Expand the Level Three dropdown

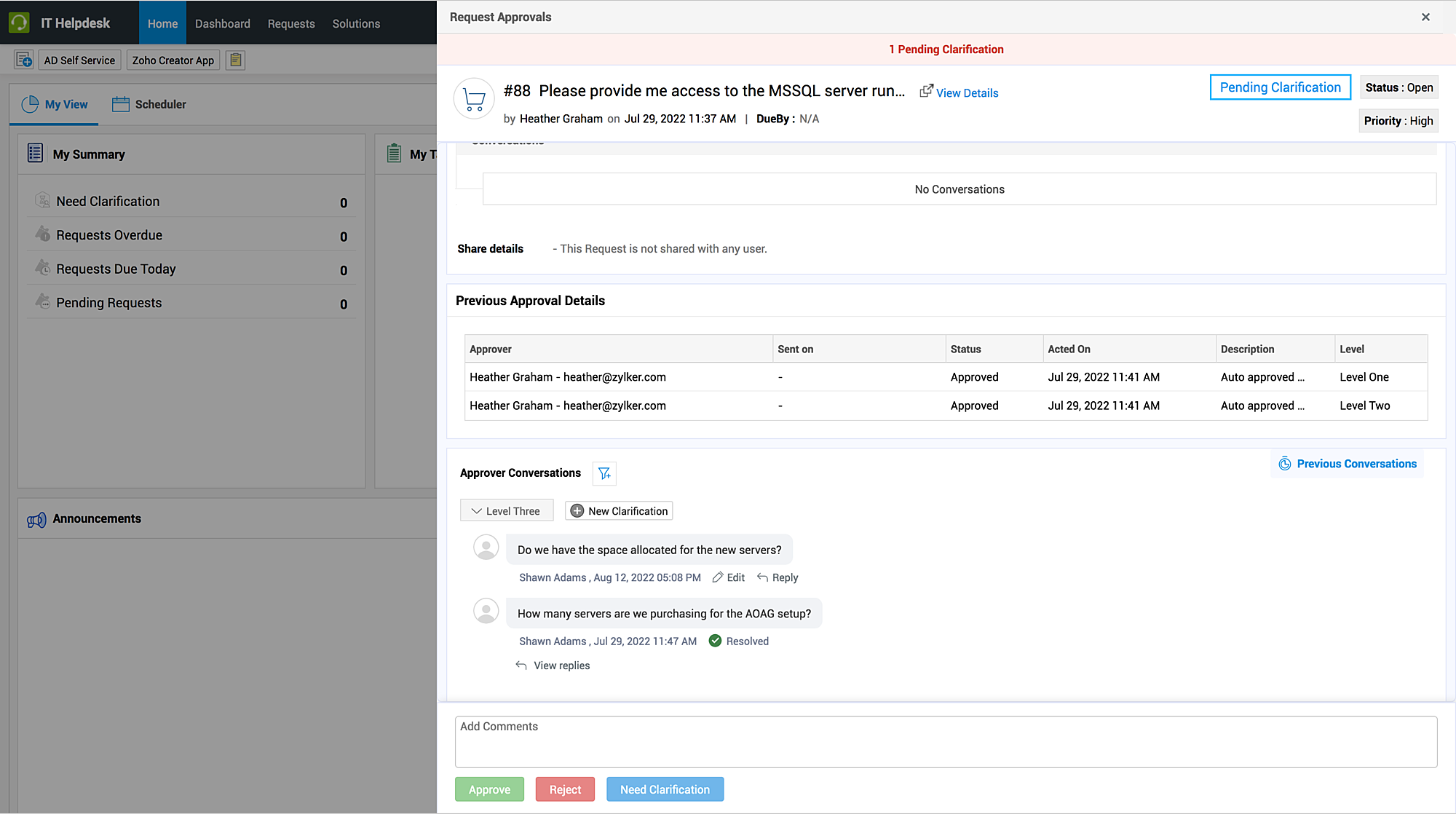click(x=506, y=511)
